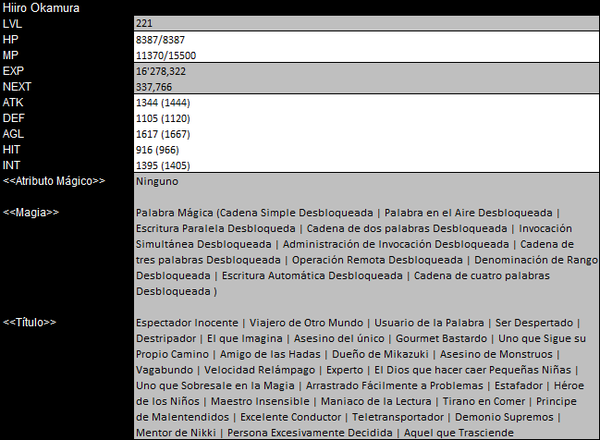Select the <<Magia>> label

(31, 212)
